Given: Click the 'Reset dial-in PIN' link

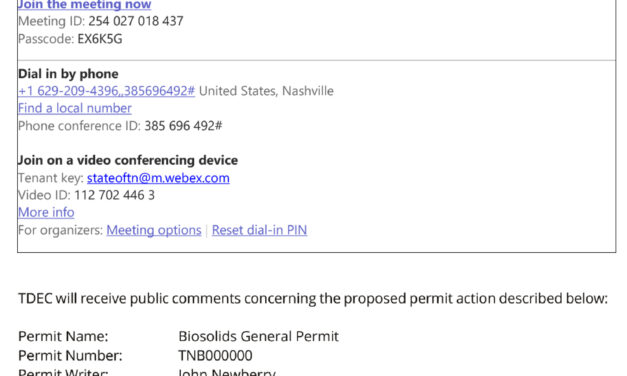Looking at the screenshot, I should coord(260,230).
